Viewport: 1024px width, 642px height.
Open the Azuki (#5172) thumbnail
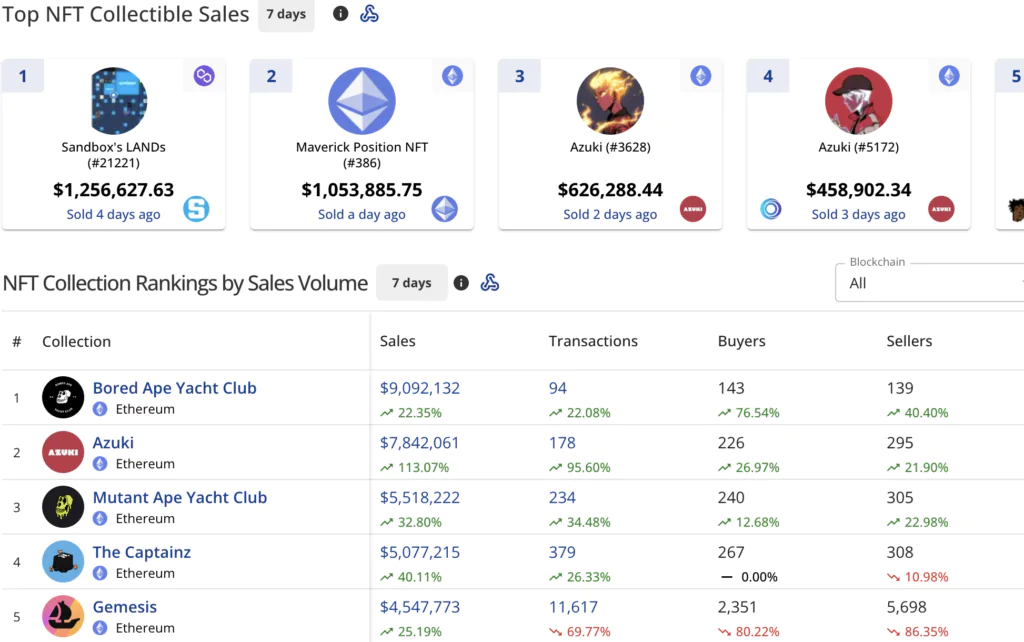858,101
